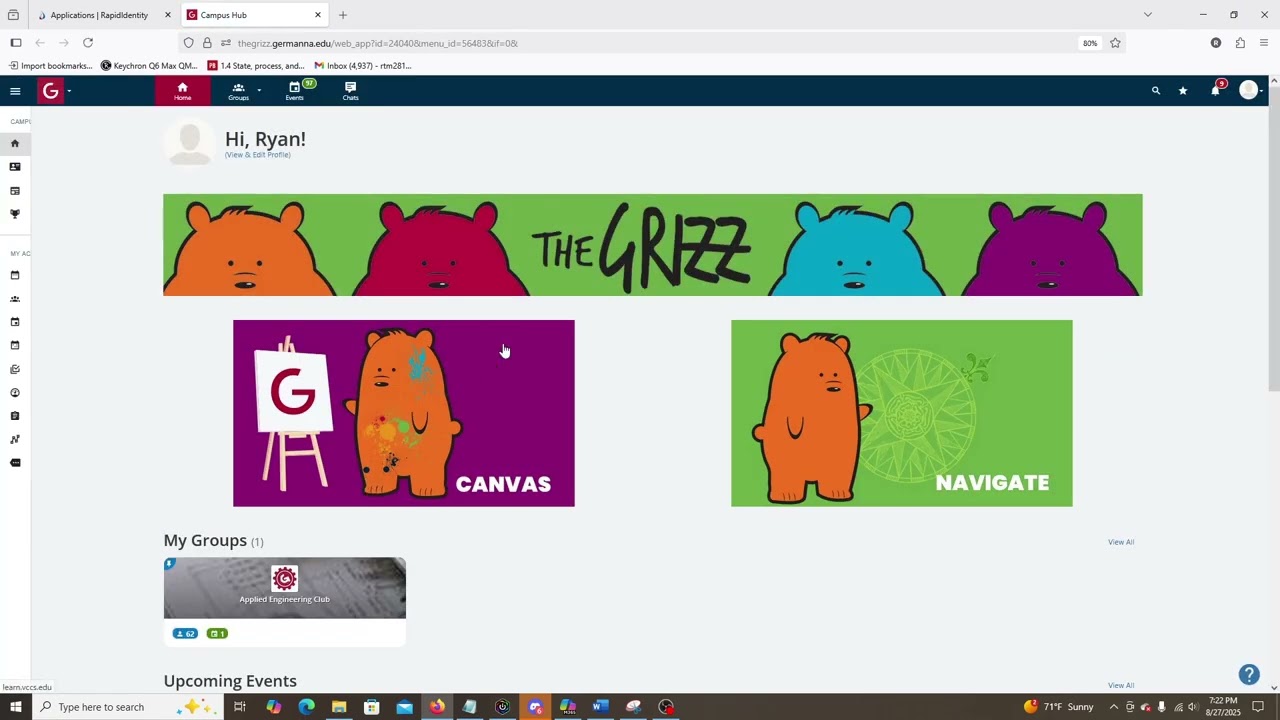Bookmark this page with the star icon
This screenshot has height=720, width=1280.
point(1115,43)
